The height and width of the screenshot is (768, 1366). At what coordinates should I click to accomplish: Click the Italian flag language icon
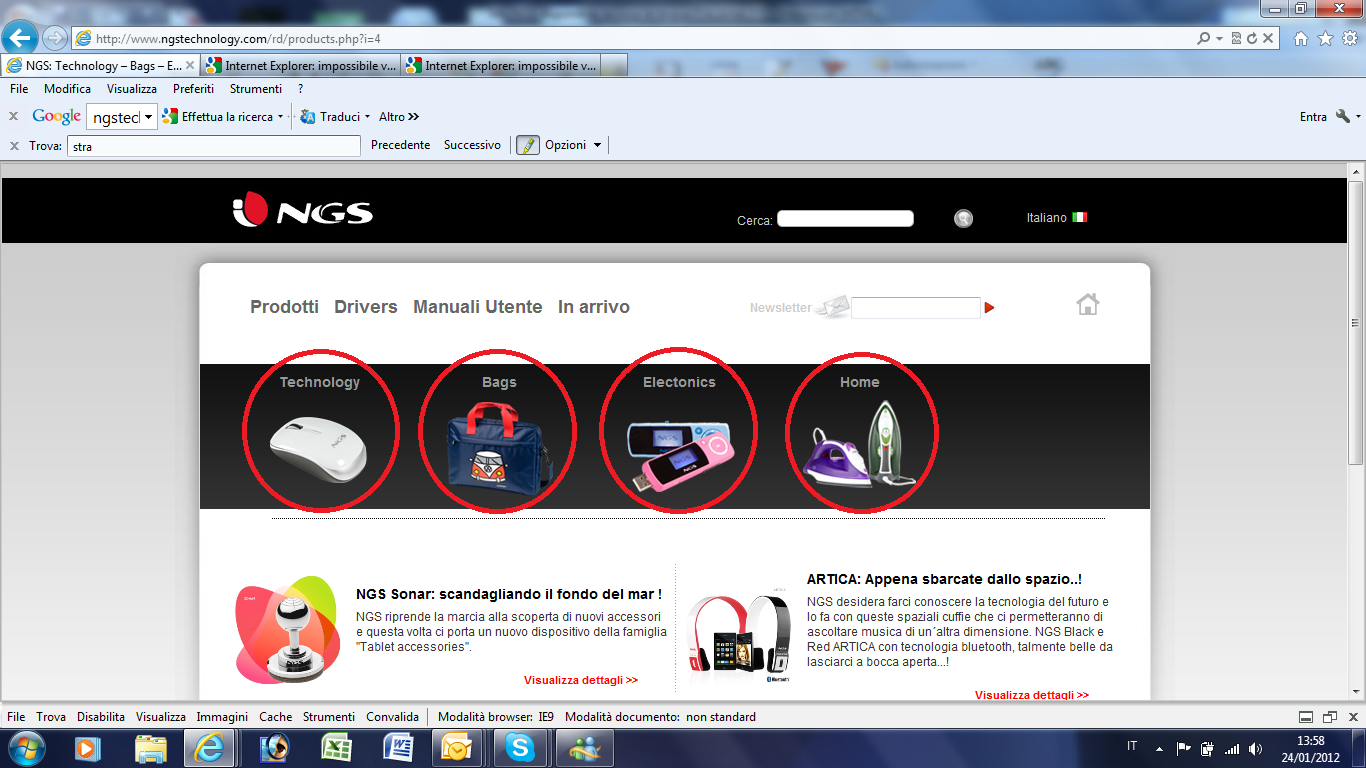click(1079, 217)
